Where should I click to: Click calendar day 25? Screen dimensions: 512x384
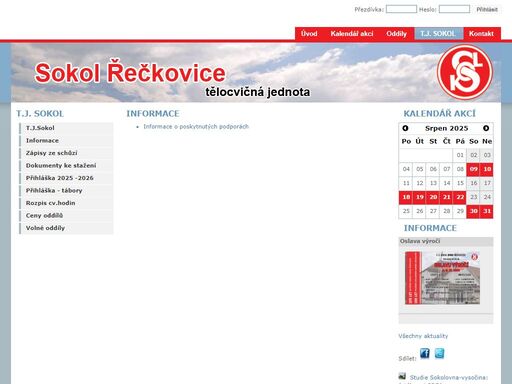click(406, 211)
